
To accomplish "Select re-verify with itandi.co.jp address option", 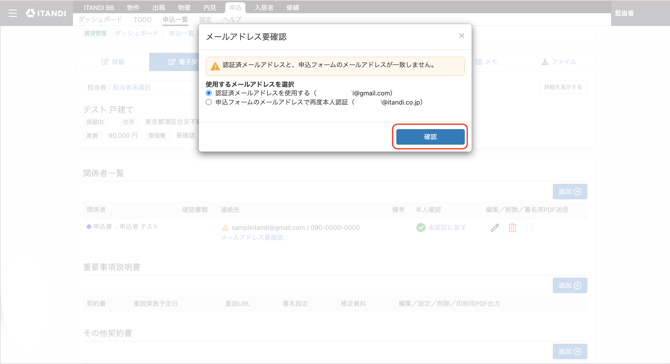I will click(209, 102).
